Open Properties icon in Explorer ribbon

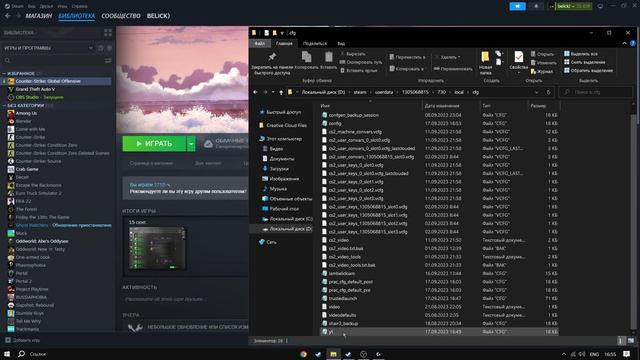coord(519,57)
